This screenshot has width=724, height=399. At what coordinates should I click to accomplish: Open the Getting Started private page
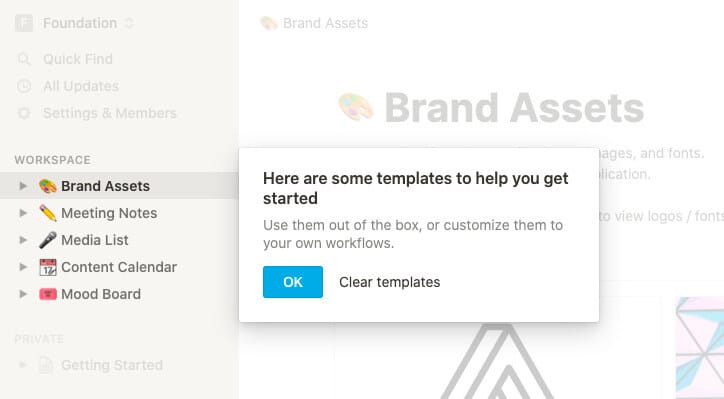(112, 365)
